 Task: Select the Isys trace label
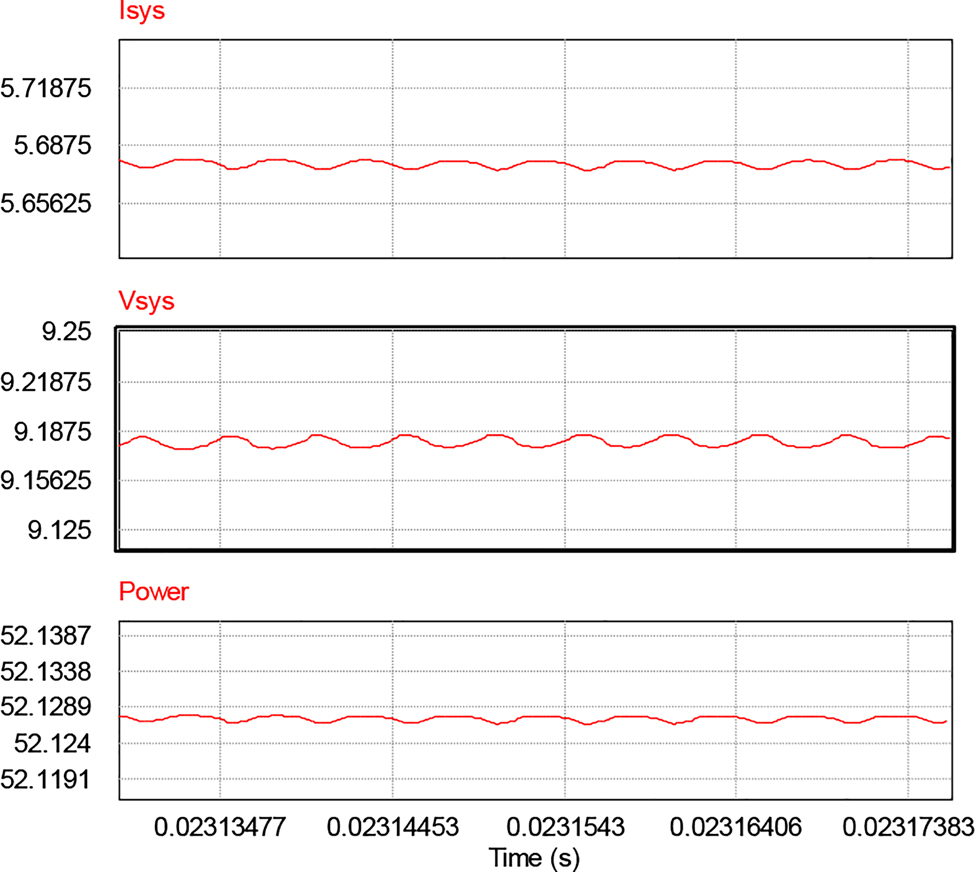coord(140,12)
